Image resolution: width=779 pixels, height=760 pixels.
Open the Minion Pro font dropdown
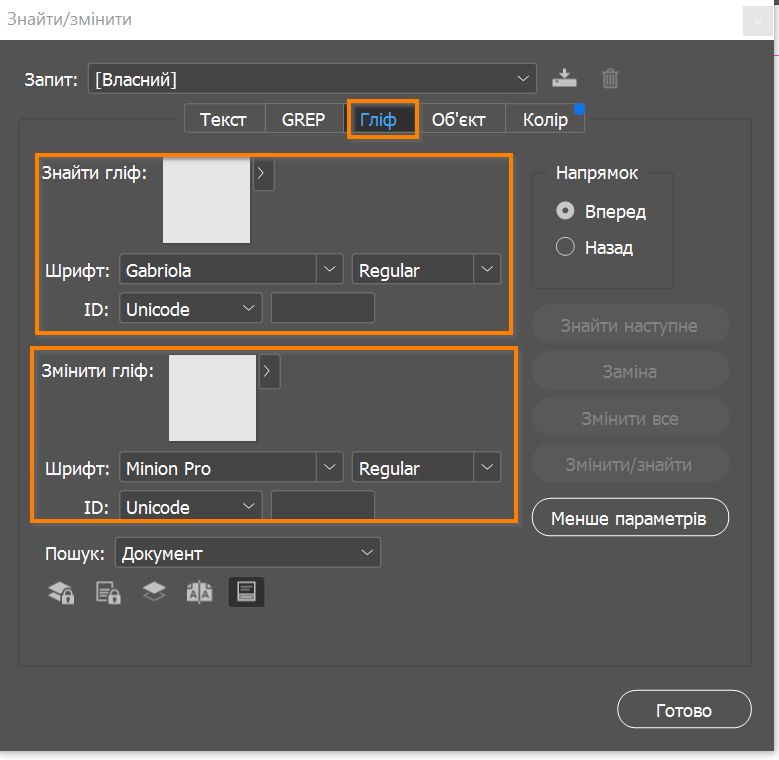pos(330,468)
